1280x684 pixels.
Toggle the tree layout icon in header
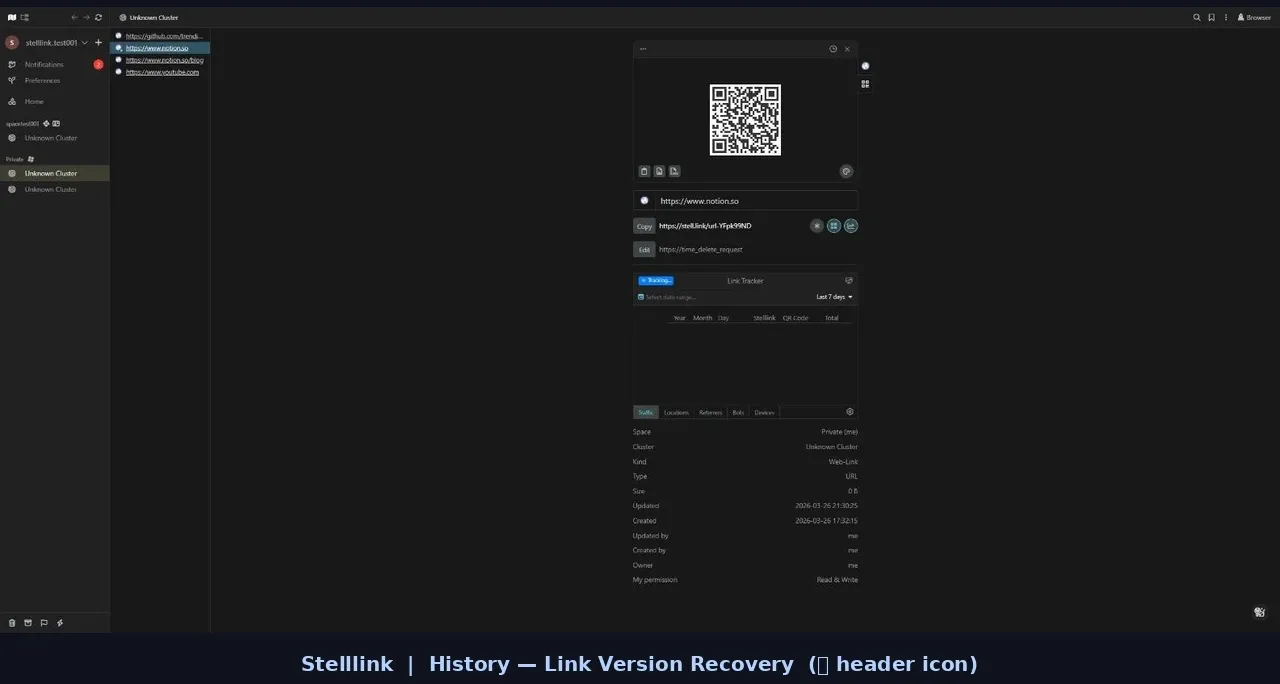click(x=25, y=17)
